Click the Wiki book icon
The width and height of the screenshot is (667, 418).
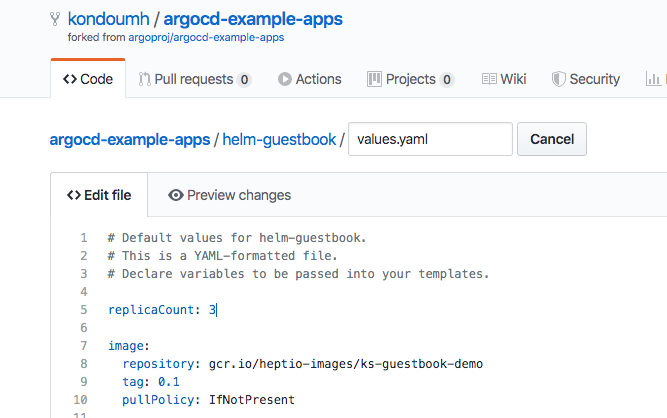click(489, 79)
